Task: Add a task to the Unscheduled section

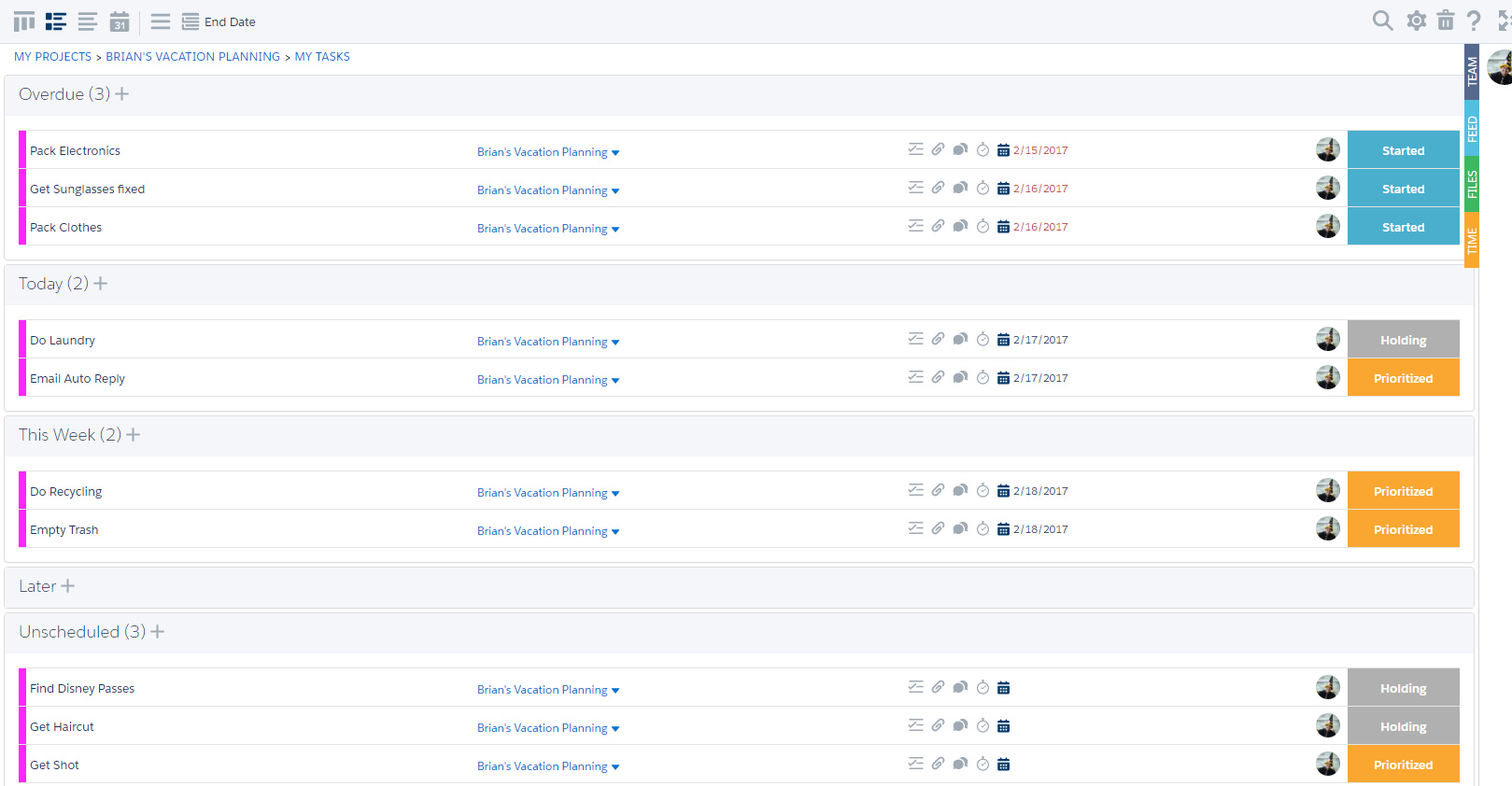Action: pyautogui.click(x=158, y=632)
